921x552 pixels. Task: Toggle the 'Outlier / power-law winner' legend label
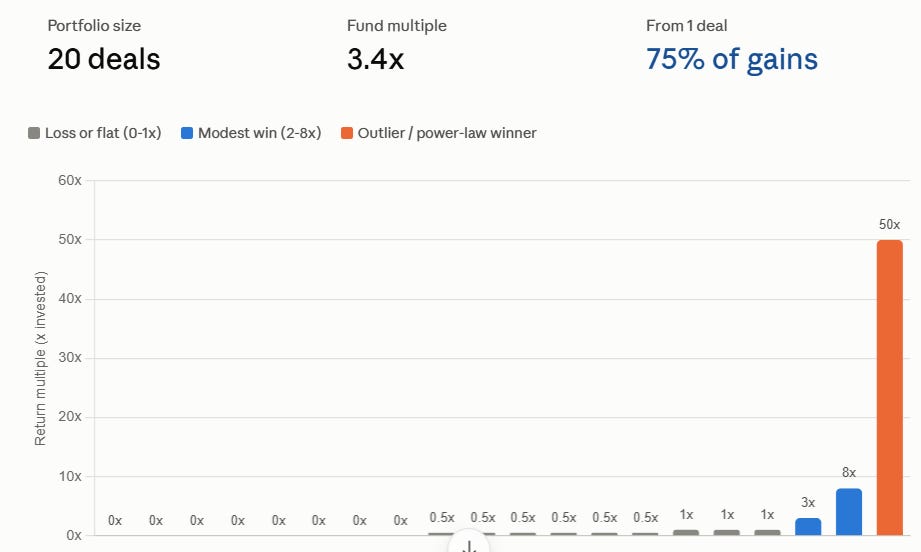pos(447,133)
